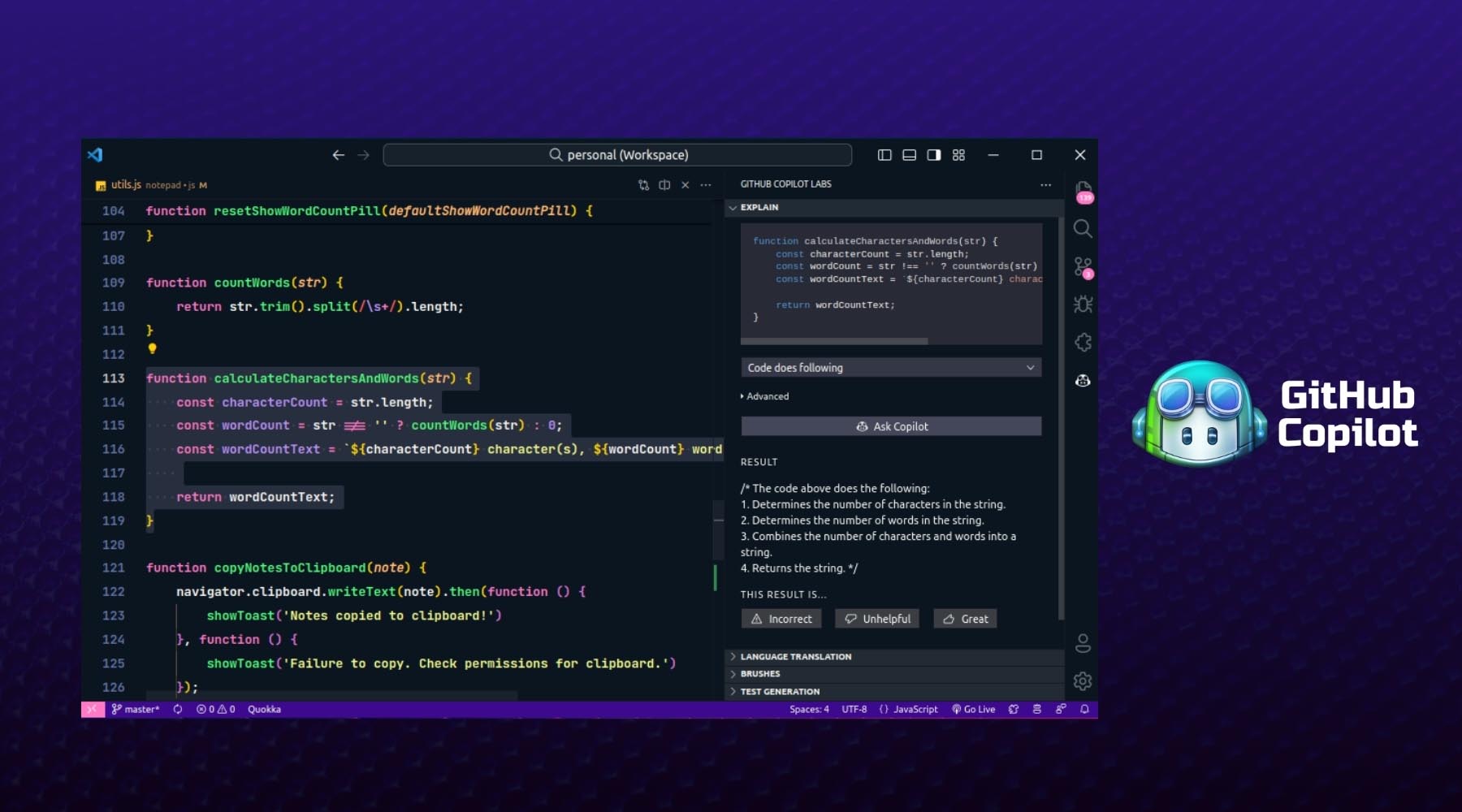The width and height of the screenshot is (1462, 812).
Task: Click the Copilot Labs panel vertical scrollbar
Action: click(1061, 418)
